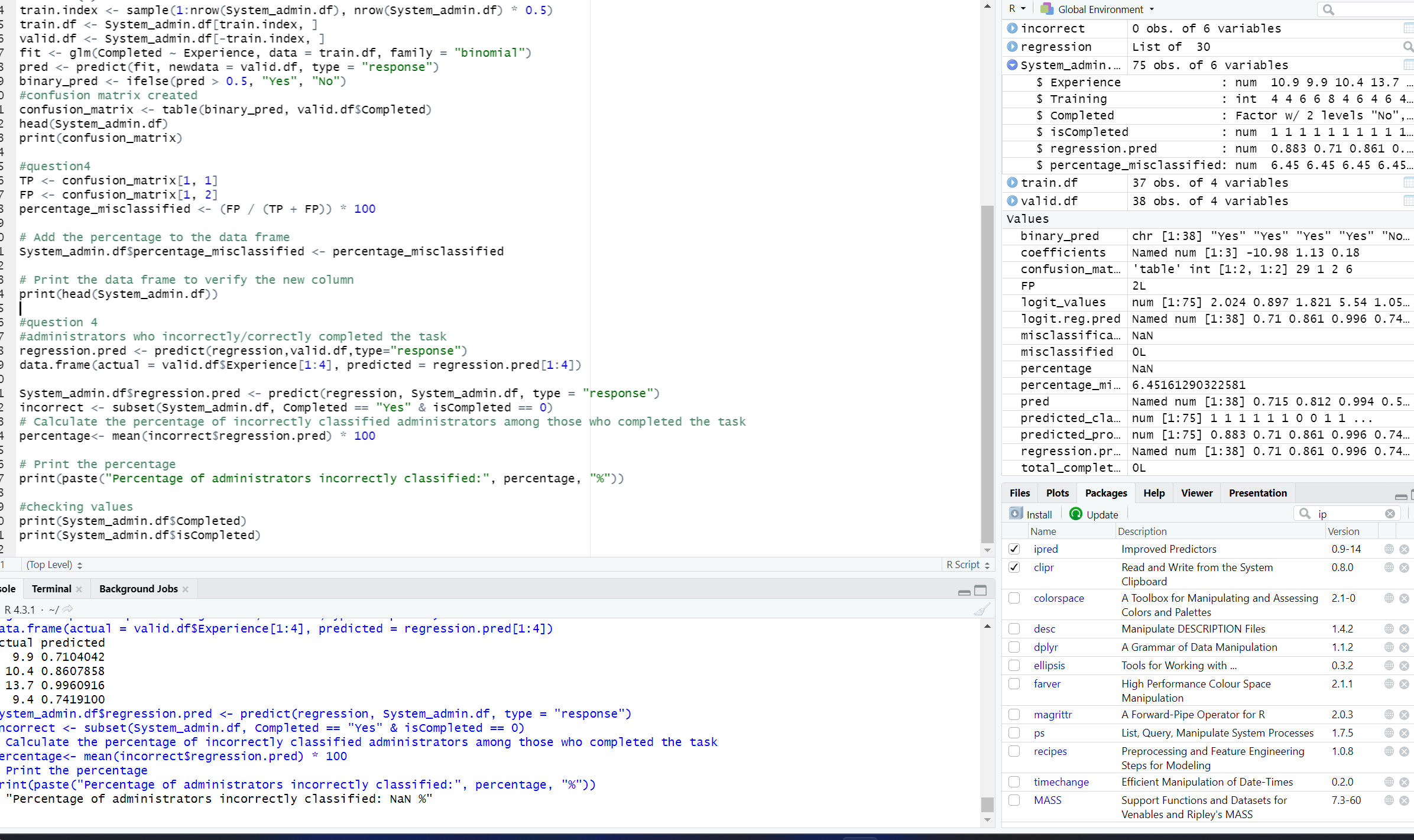Uncheck the clipr package checkbox
The height and width of the screenshot is (840, 1414).
[1015, 567]
